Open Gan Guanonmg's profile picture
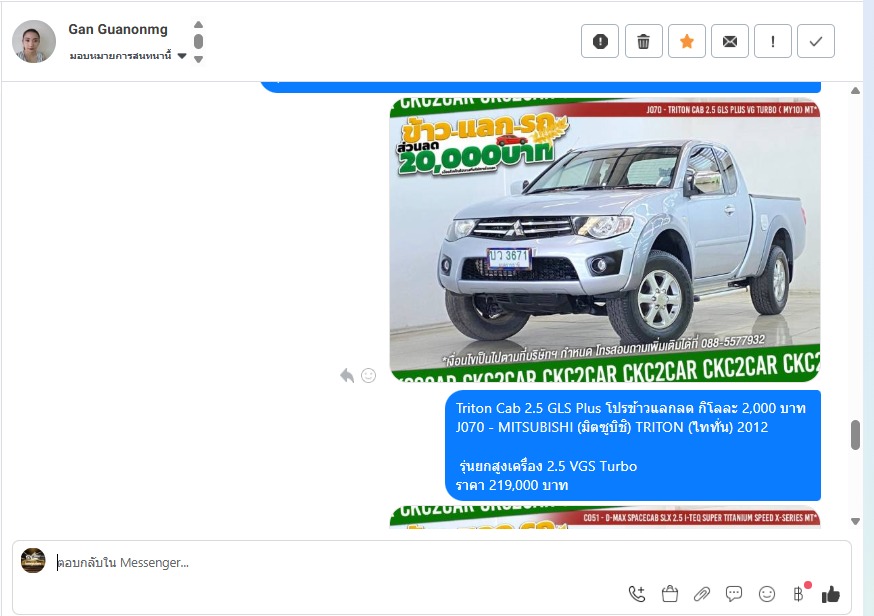Viewport: 874px width, 616px height. point(34,42)
